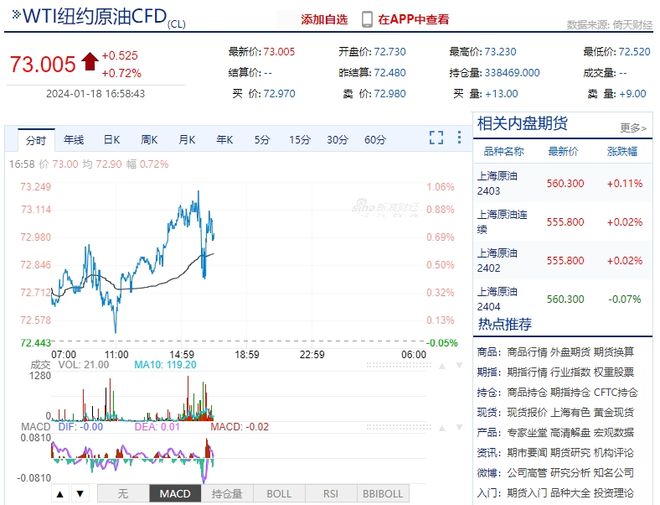Image resolution: width=660 pixels, height=505 pixels.
Task: Open the 上海原油 2404 row
Action: click(x=562, y=299)
